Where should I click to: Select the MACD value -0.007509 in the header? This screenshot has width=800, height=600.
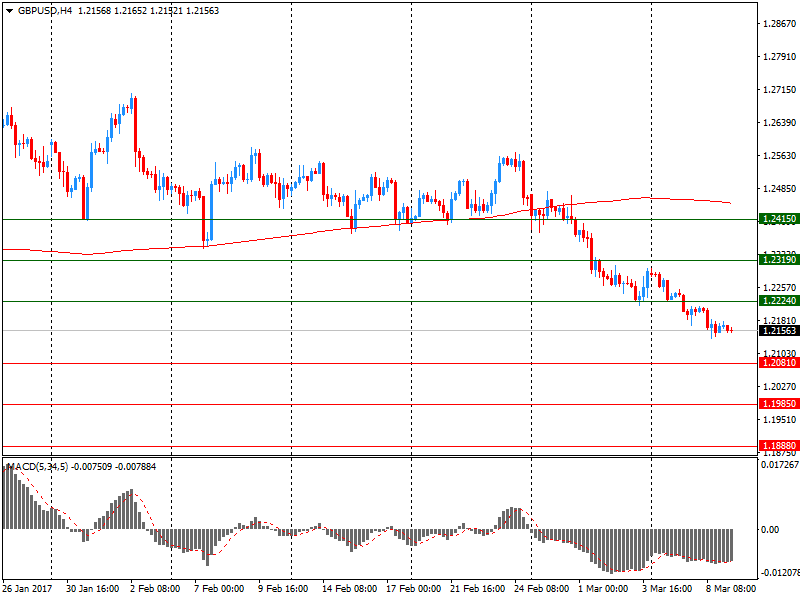tap(91, 466)
